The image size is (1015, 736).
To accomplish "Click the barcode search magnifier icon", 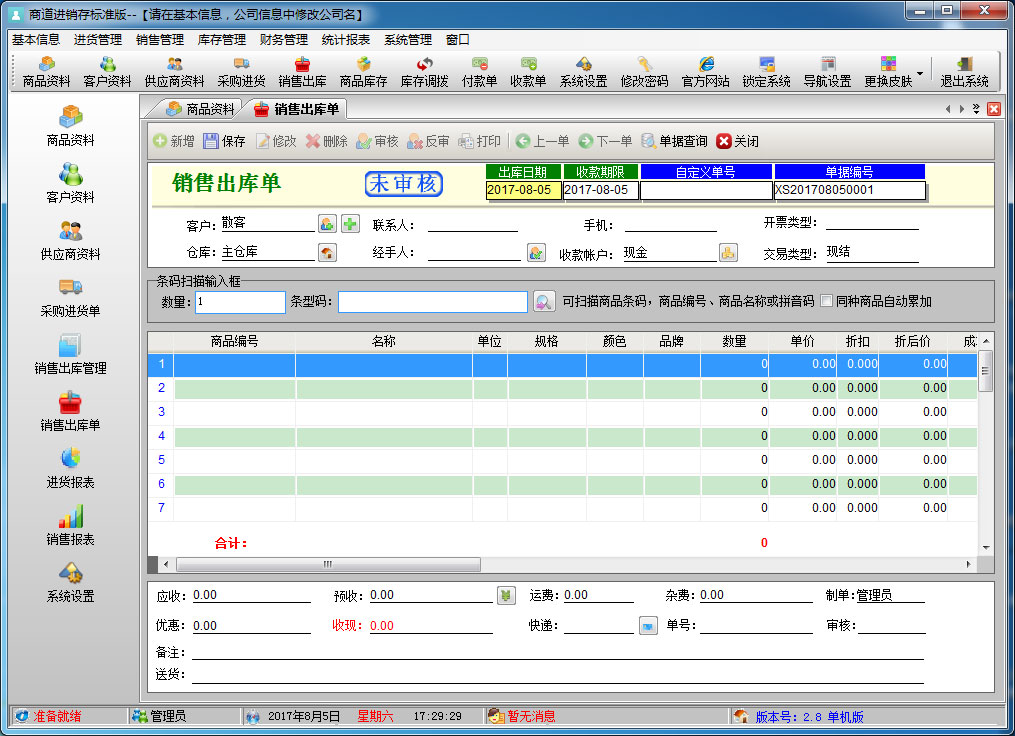I will [543, 301].
